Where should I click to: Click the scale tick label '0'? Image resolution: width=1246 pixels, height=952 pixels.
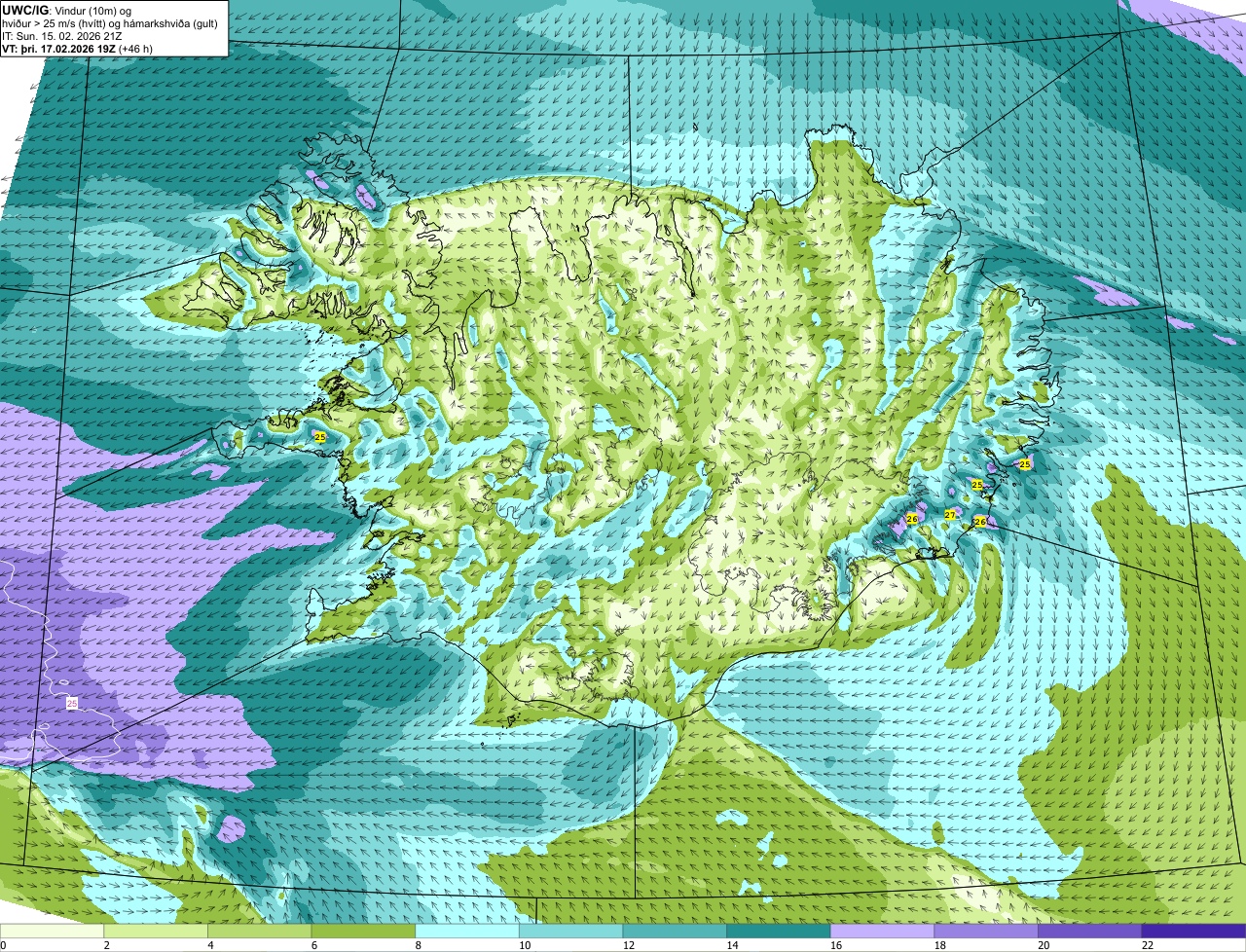click(x=3, y=945)
